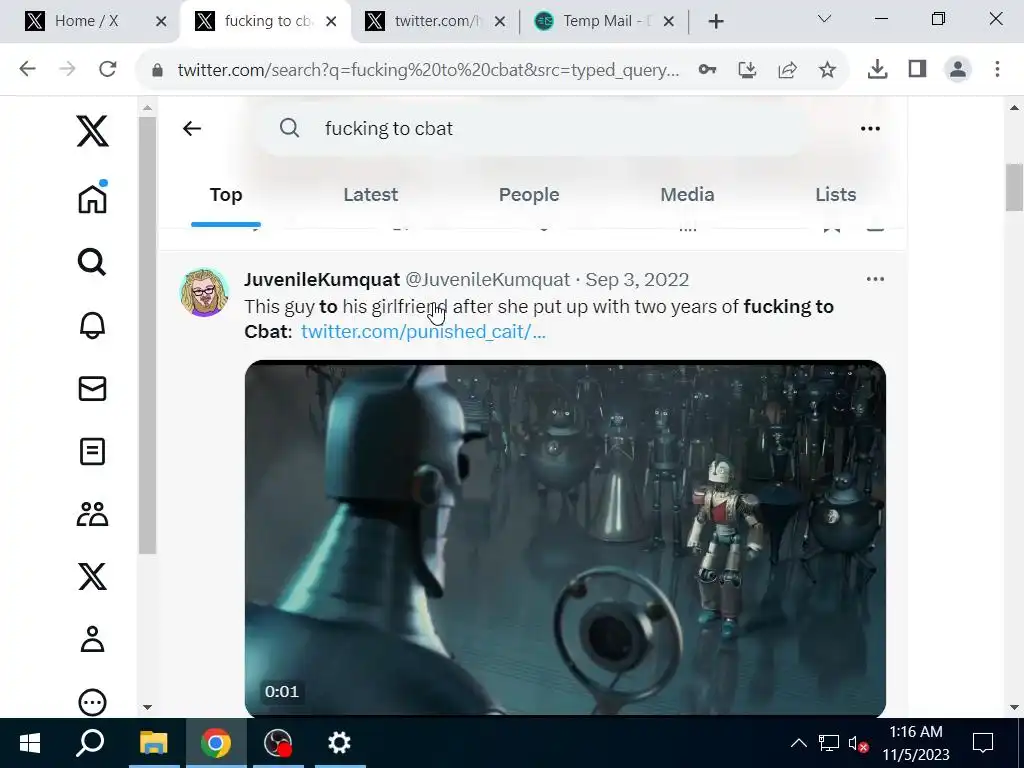The image size is (1024, 768).
Task: Open the Windows notification center
Action: [x=983, y=743]
